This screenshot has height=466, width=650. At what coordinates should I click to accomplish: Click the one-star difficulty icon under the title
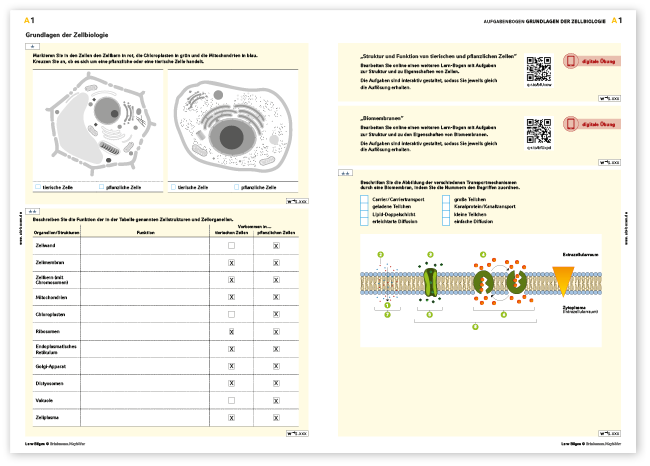click(32, 46)
